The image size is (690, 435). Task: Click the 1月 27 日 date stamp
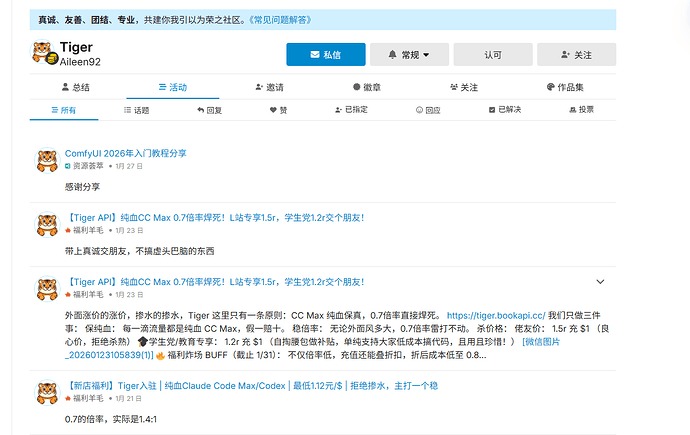129,166
